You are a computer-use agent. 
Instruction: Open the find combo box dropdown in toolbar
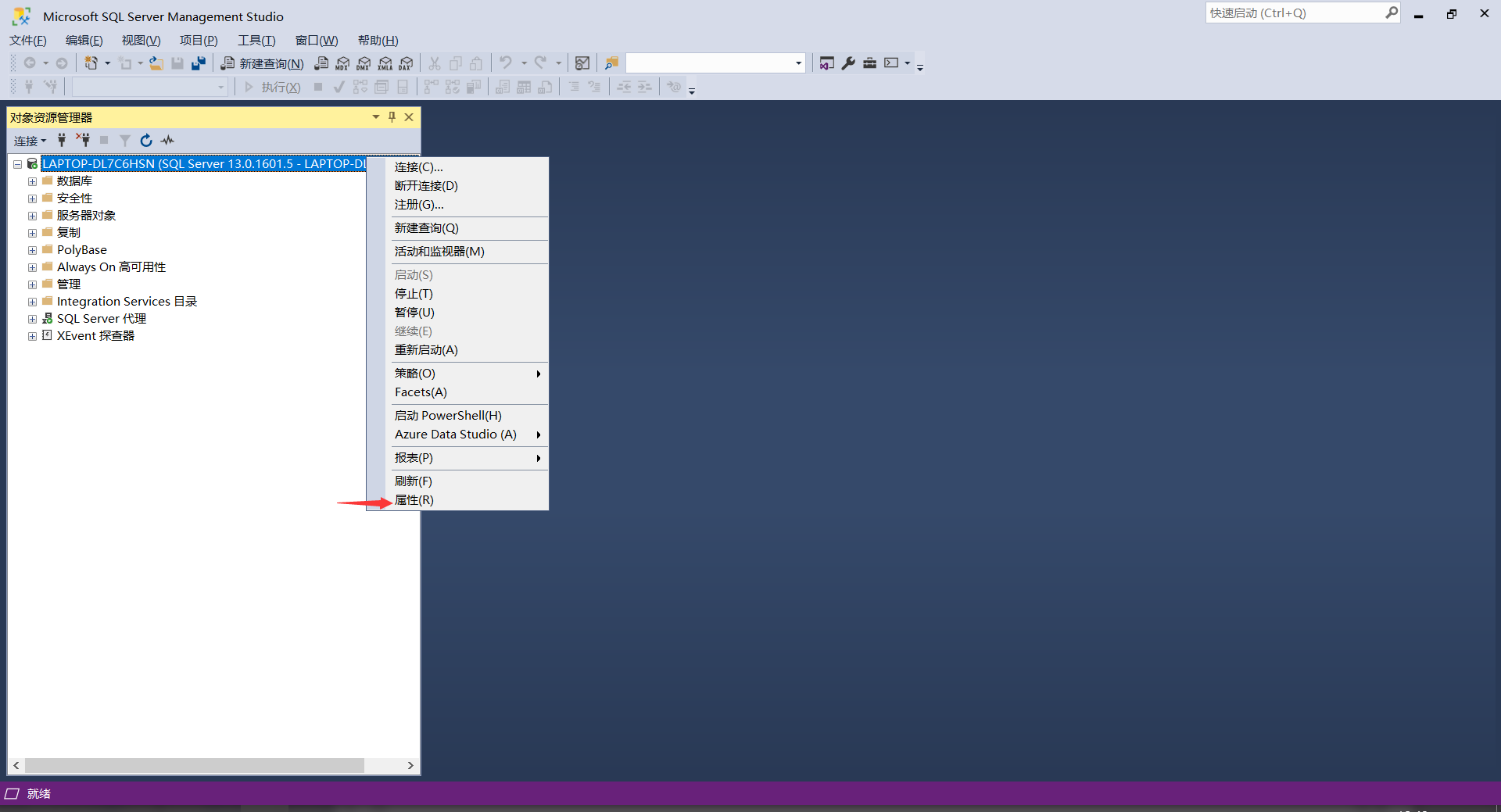click(x=798, y=63)
